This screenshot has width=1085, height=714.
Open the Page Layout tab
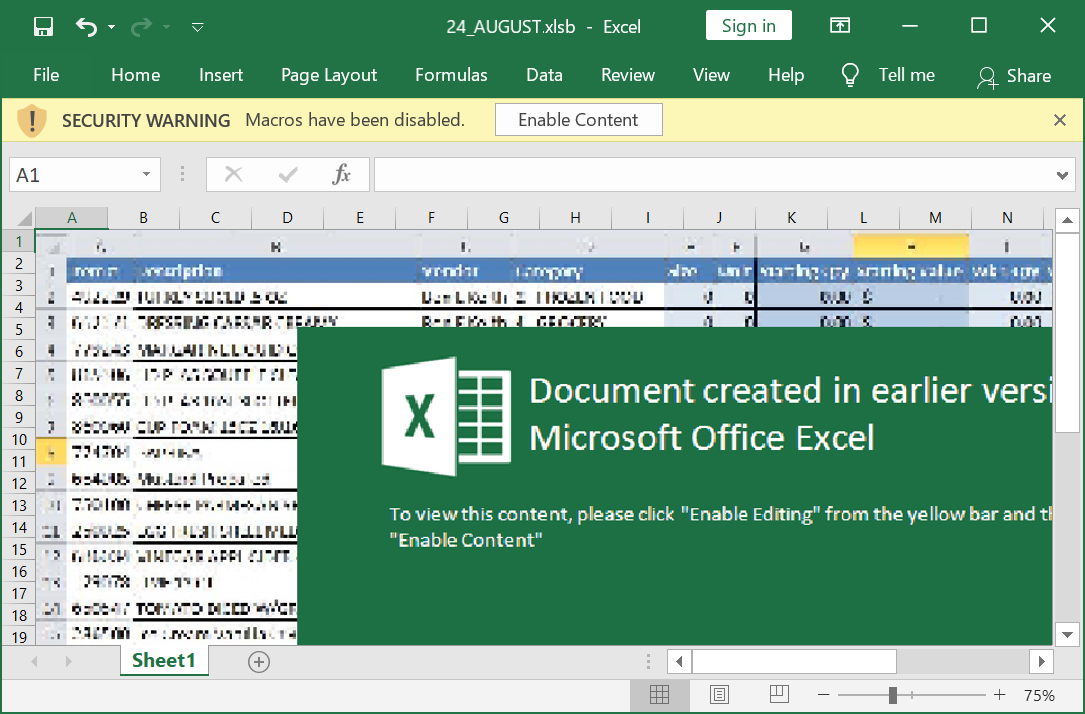[329, 75]
